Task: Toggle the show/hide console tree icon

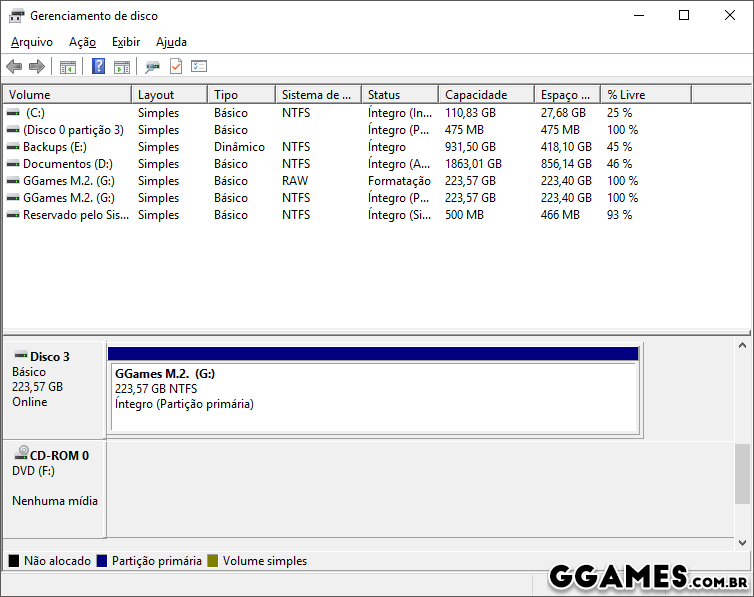Action: point(68,67)
